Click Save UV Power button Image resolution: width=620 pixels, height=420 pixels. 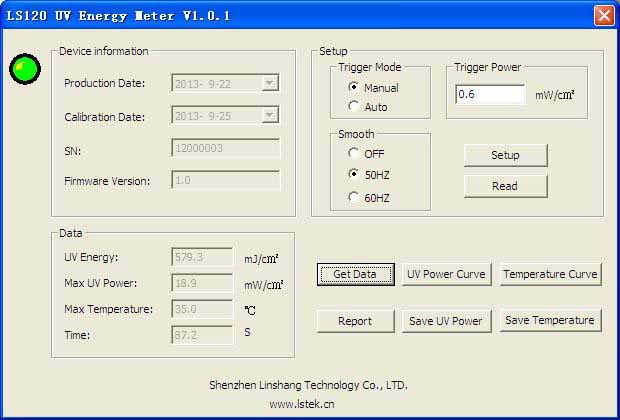click(446, 321)
